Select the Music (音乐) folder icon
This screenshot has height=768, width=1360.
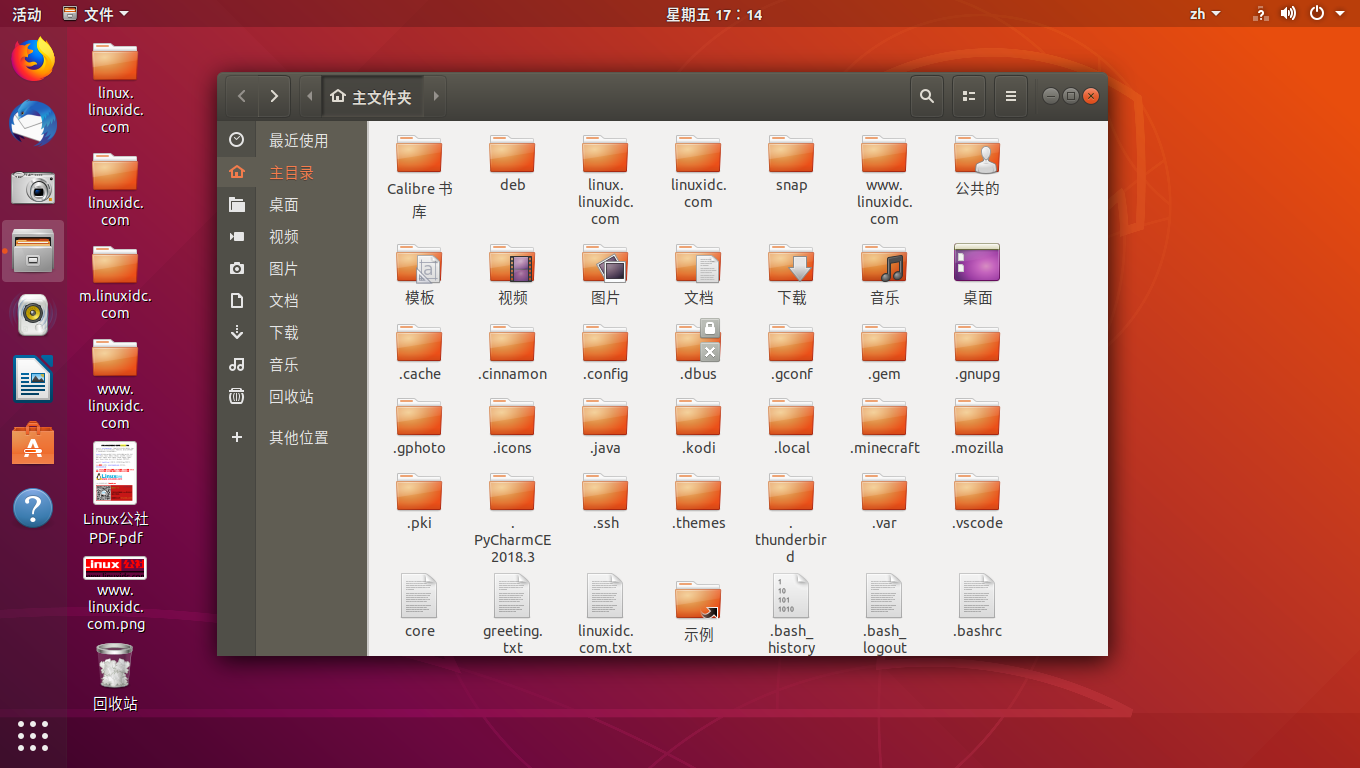click(884, 265)
